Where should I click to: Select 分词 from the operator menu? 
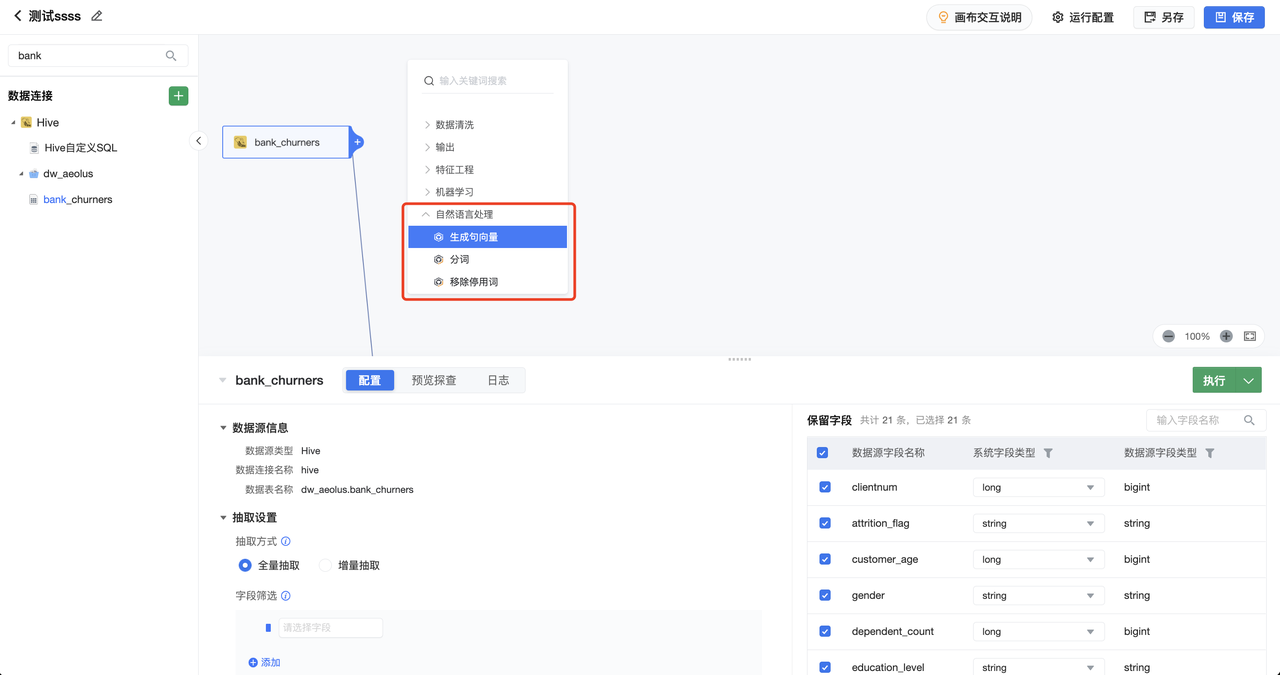pyautogui.click(x=459, y=259)
